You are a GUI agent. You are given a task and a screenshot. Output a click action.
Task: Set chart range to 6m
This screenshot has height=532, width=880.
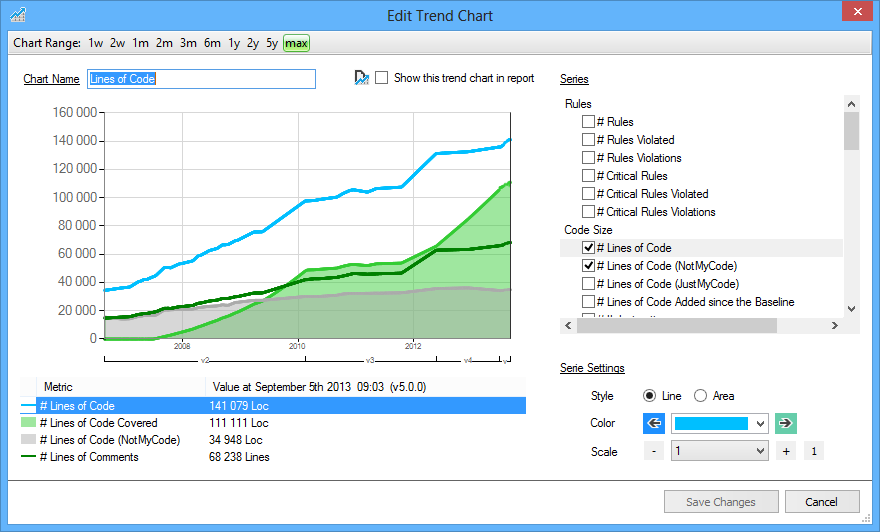tap(212, 43)
